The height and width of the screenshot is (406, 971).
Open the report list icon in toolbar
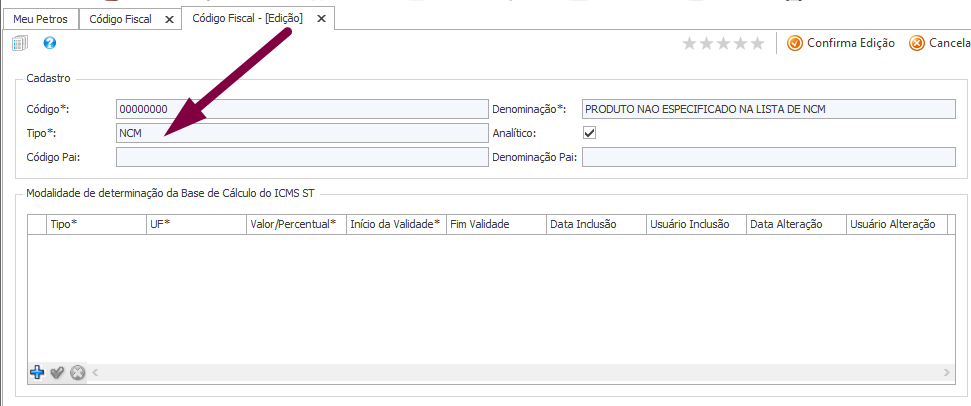click(x=20, y=43)
